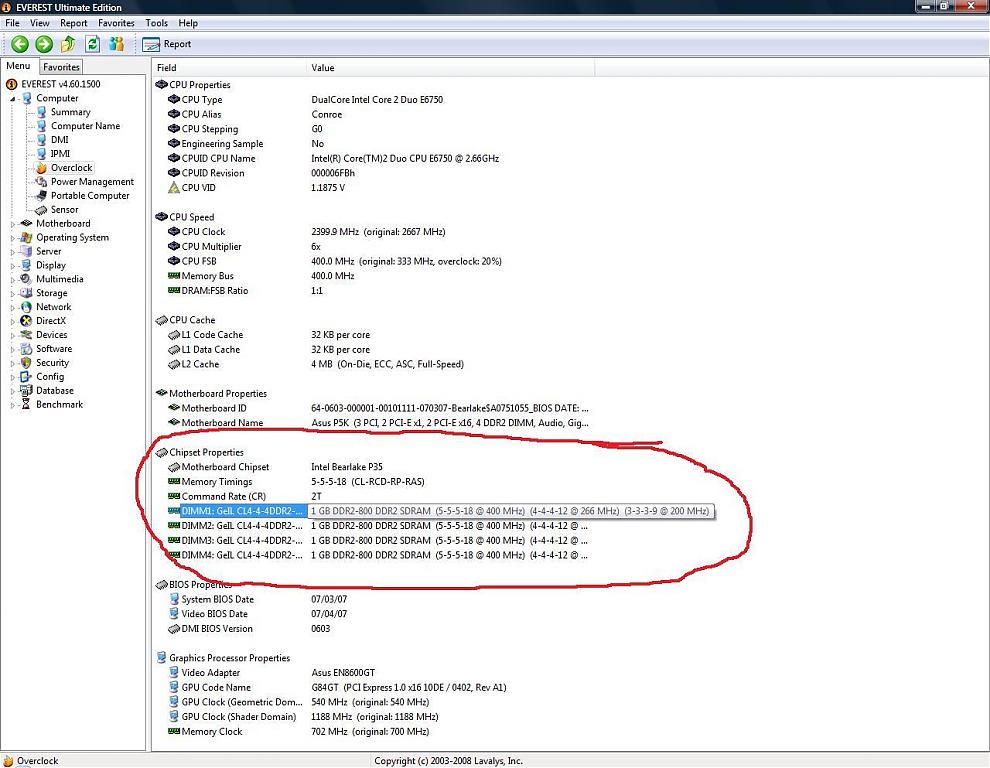
Task: Click the green Back arrow toolbar icon
Action: tap(20, 44)
